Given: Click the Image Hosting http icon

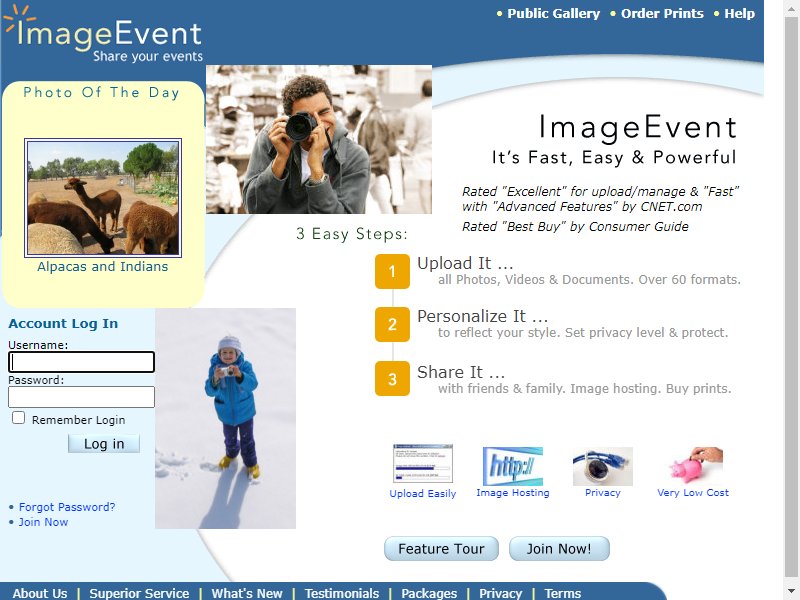Looking at the screenshot, I should (x=513, y=466).
